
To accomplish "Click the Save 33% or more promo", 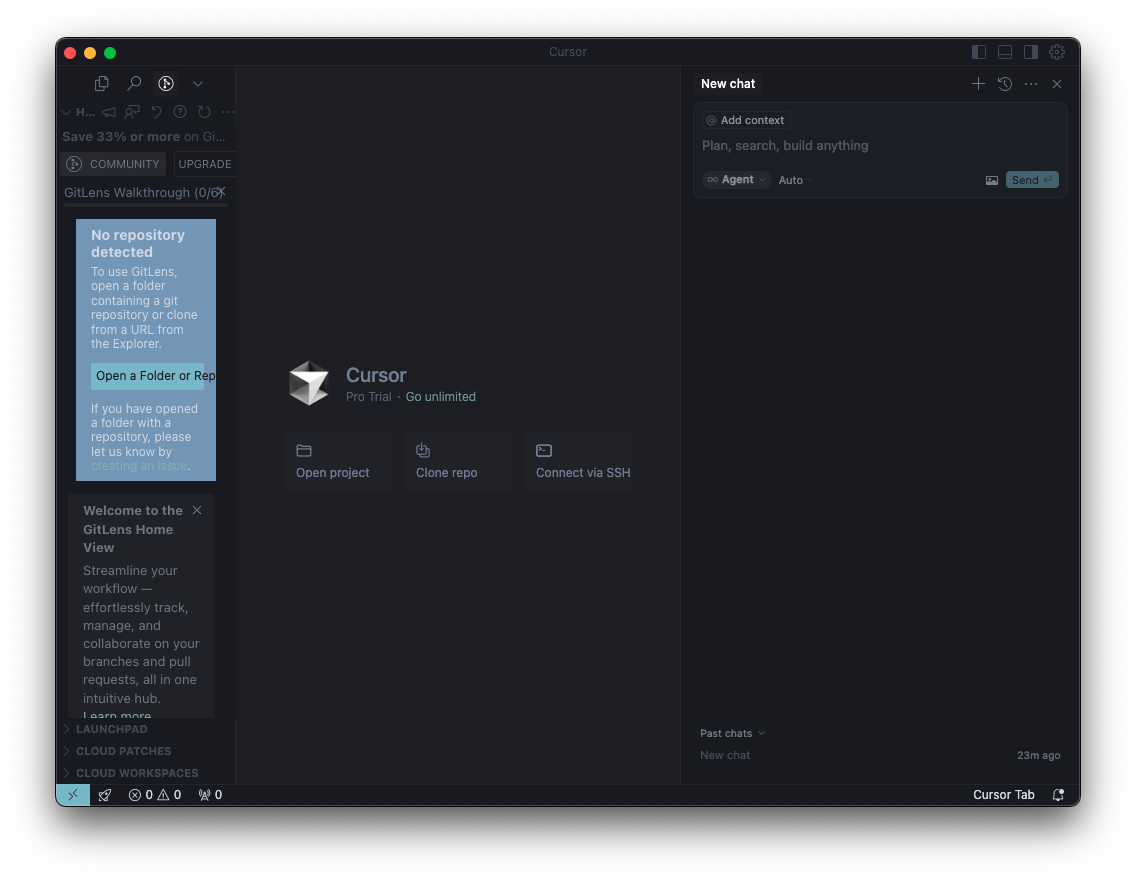I will coord(144,136).
